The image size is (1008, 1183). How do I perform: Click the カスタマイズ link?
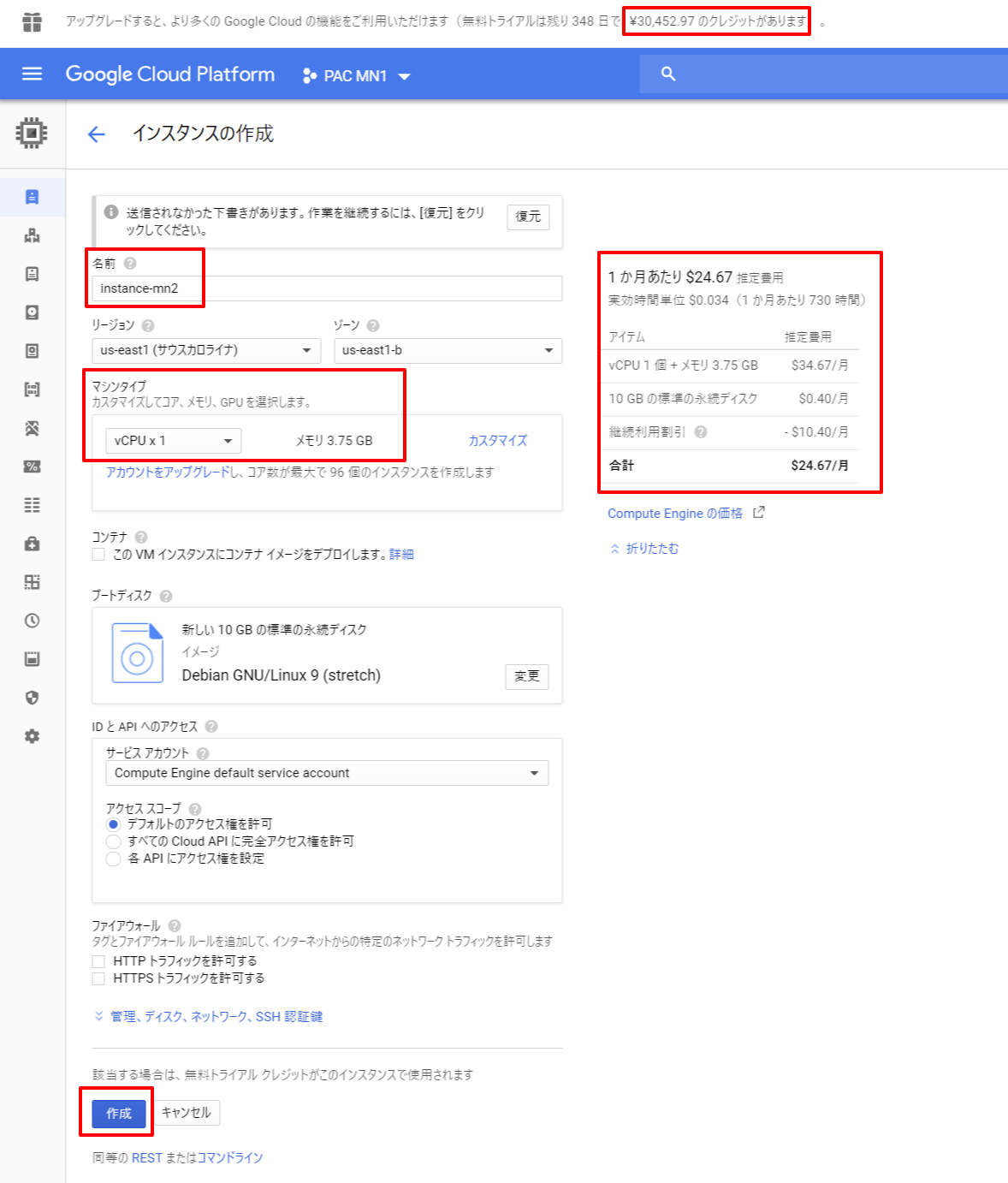pyautogui.click(x=497, y=441)
